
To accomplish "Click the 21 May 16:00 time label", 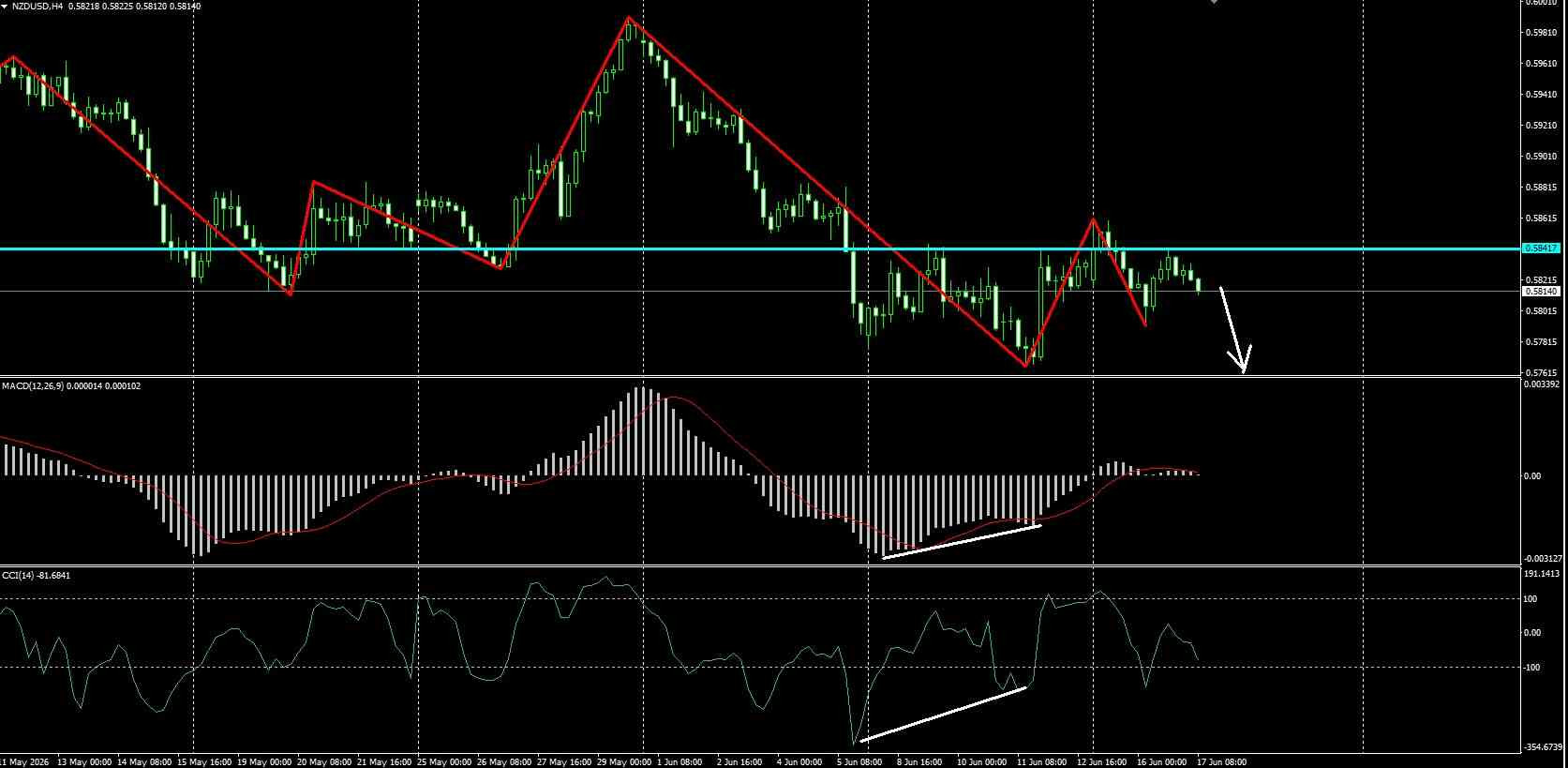I will pos(385,762).
